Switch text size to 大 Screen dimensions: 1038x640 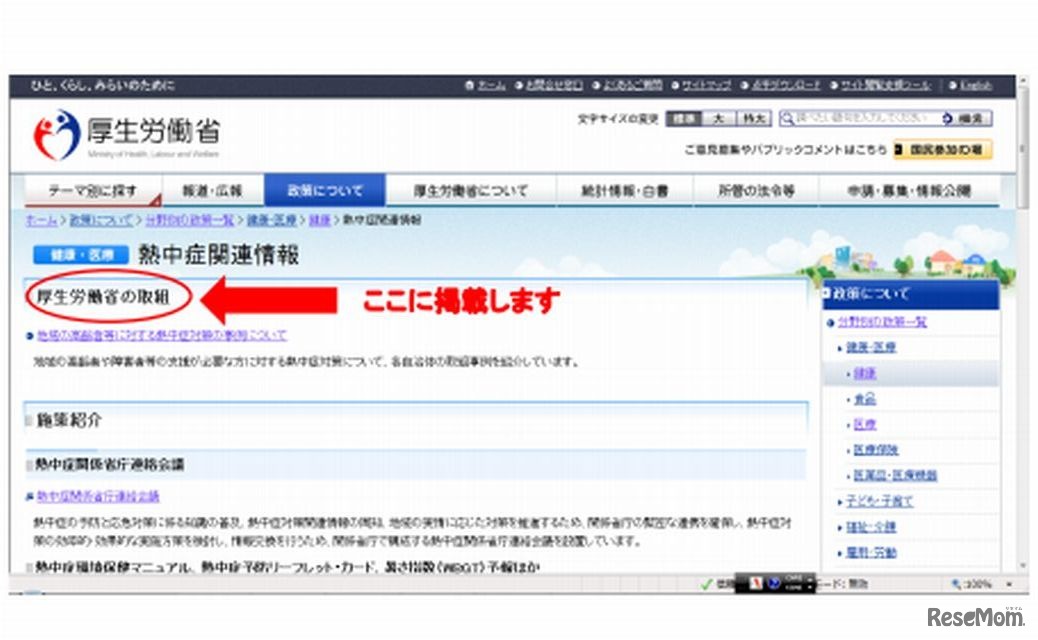(717, 117)
